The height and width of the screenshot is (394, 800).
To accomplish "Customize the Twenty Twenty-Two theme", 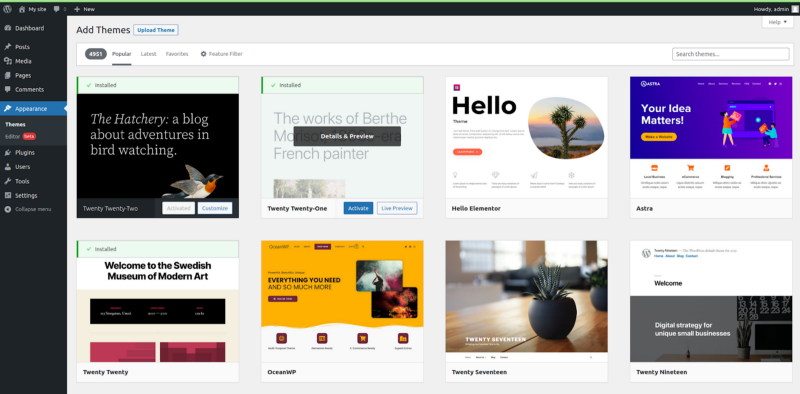I will click(215, 208).
